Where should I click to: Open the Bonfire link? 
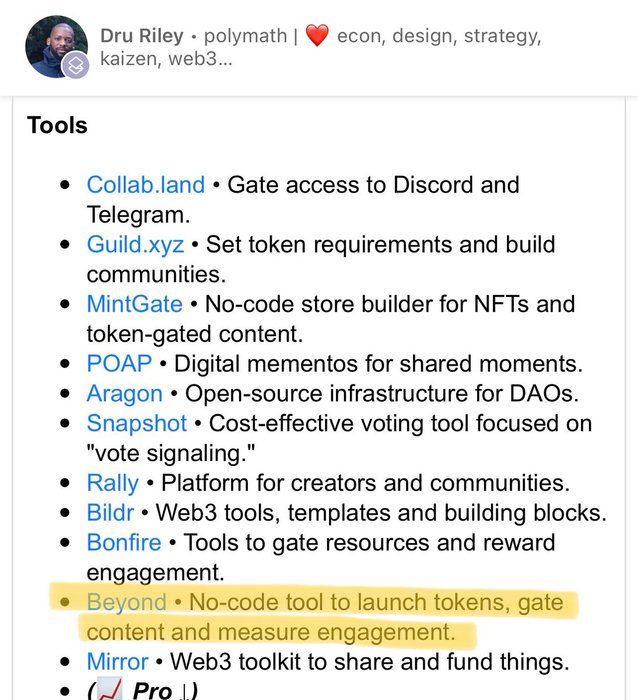(x=124, y=542)
